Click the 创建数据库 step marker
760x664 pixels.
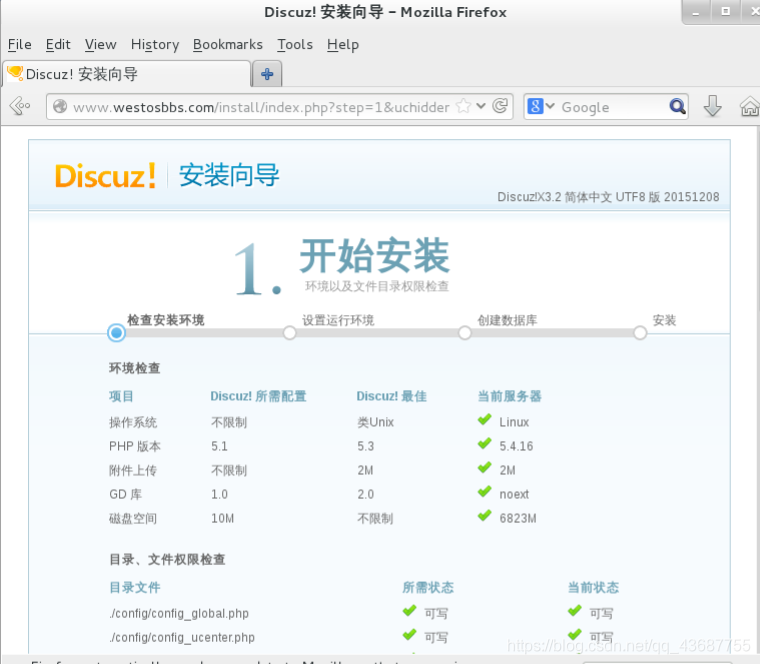click(465, 333)
